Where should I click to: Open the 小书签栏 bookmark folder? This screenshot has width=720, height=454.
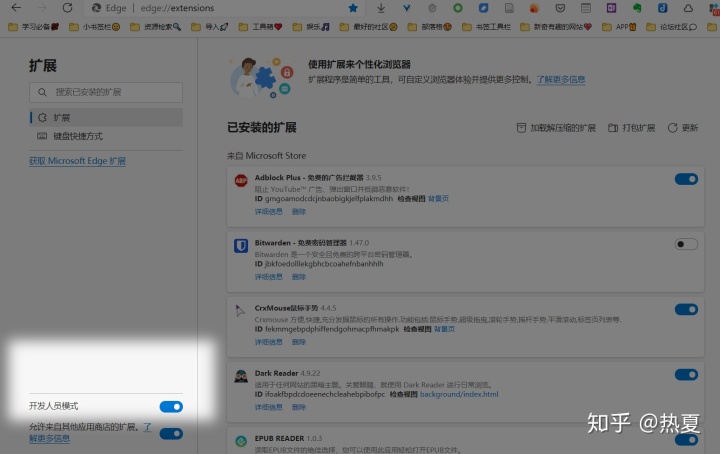(x=95, y=27)
